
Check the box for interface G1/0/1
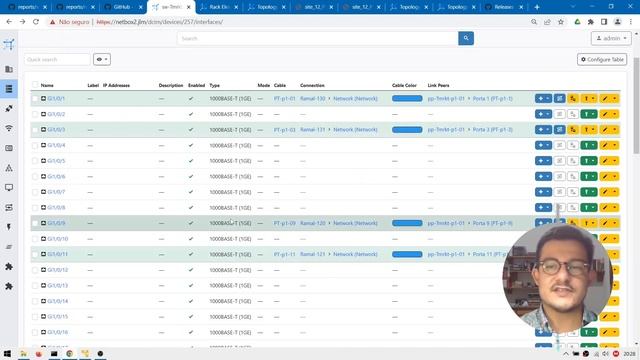coord(35,98)
